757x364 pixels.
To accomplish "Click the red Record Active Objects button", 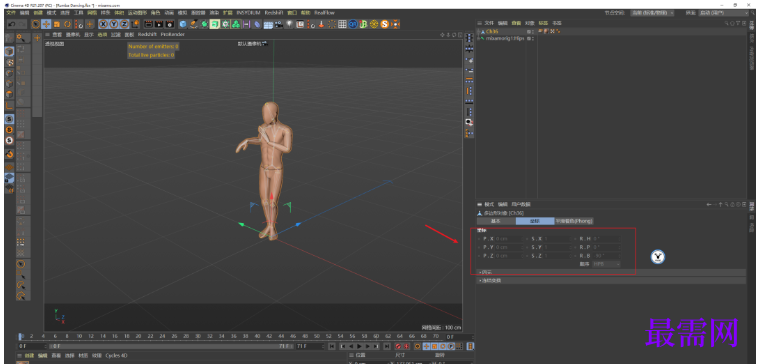I will tap(399, 346).
